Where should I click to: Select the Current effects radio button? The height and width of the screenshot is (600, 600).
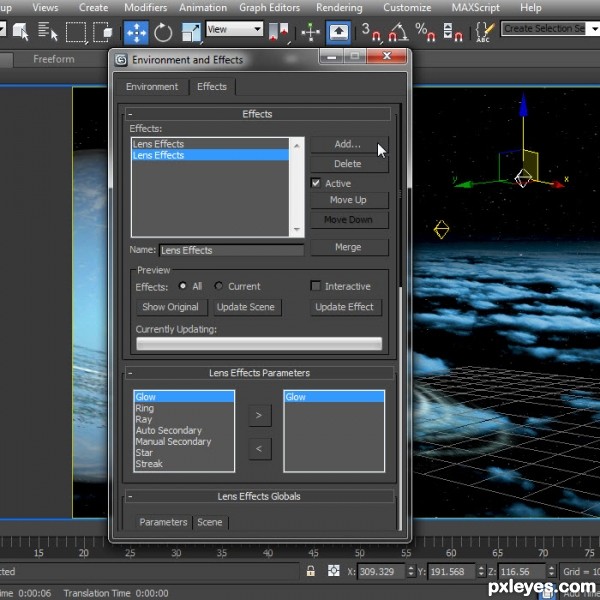[218, 285]
